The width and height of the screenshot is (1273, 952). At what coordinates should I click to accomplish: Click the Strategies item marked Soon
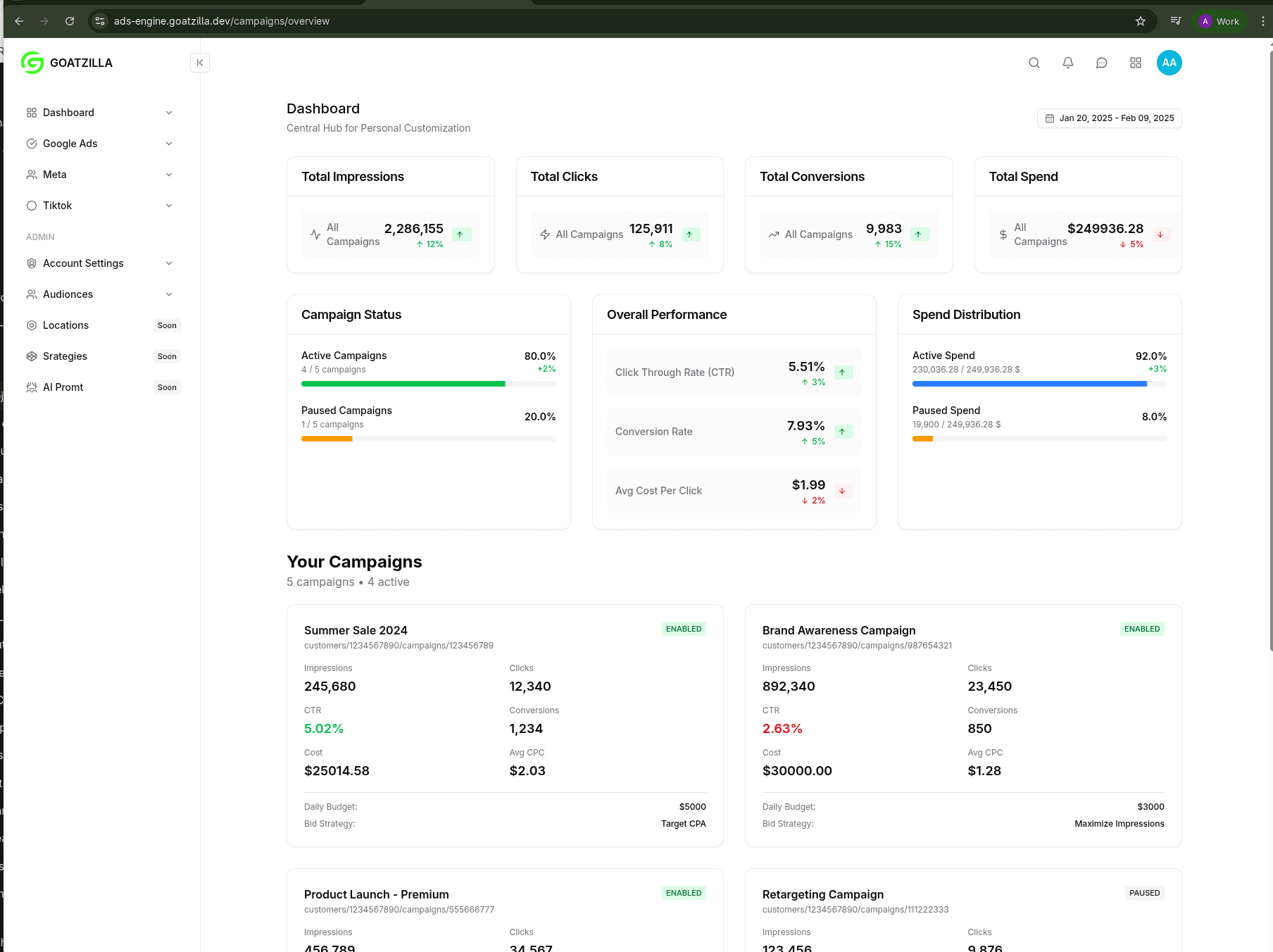click(x=65, y=356)
